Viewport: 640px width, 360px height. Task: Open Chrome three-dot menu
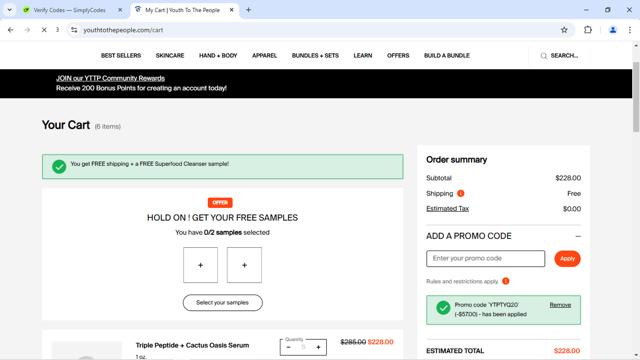coord(630,30)
